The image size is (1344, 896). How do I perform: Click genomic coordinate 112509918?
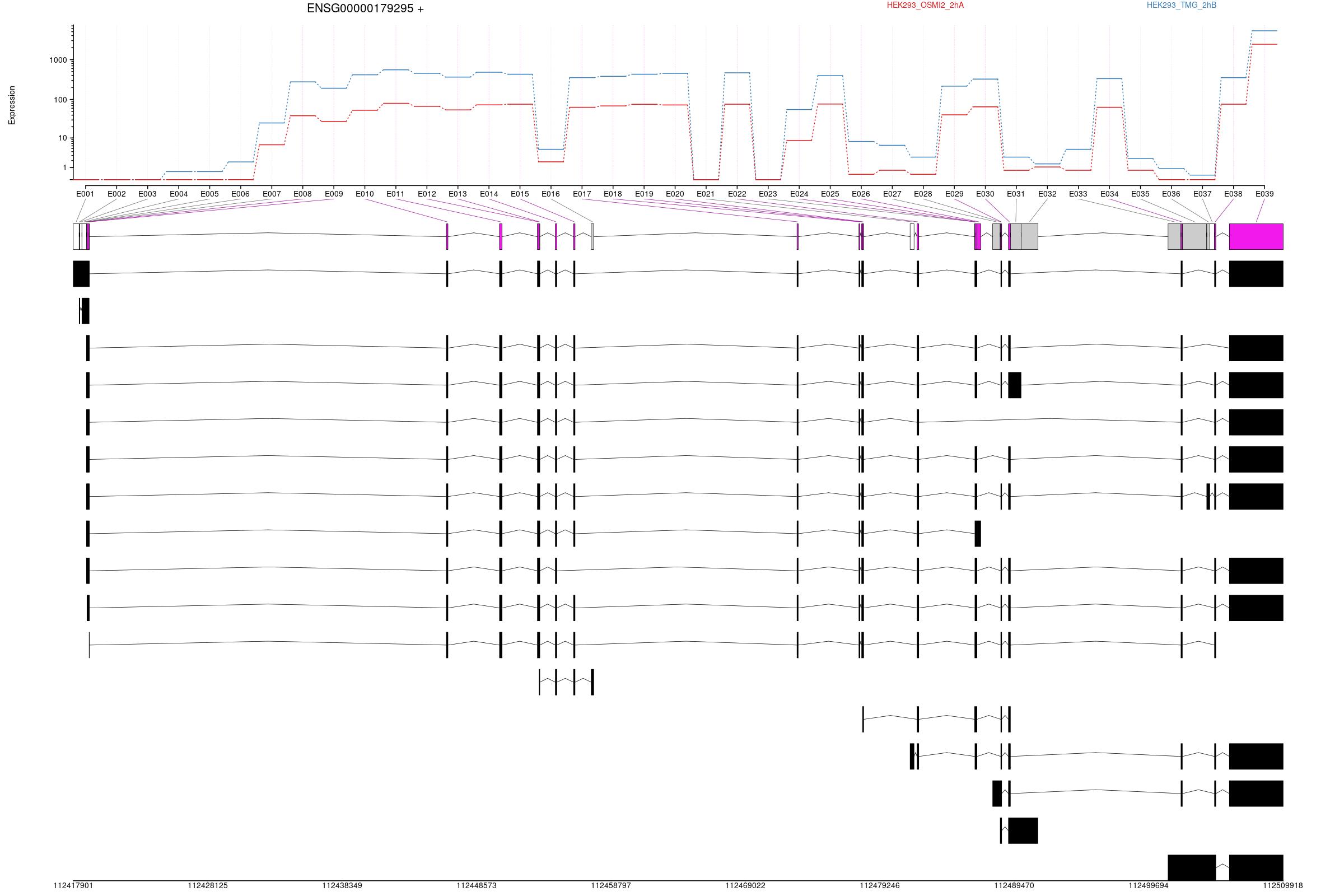pyautogui.click(x=1283, y=886)
